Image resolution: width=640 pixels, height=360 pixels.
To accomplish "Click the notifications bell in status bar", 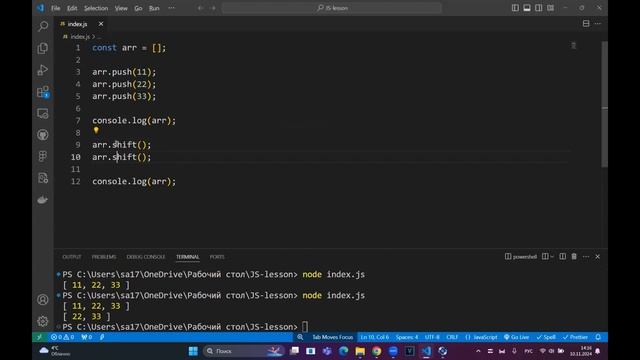I will click(598, 337).
